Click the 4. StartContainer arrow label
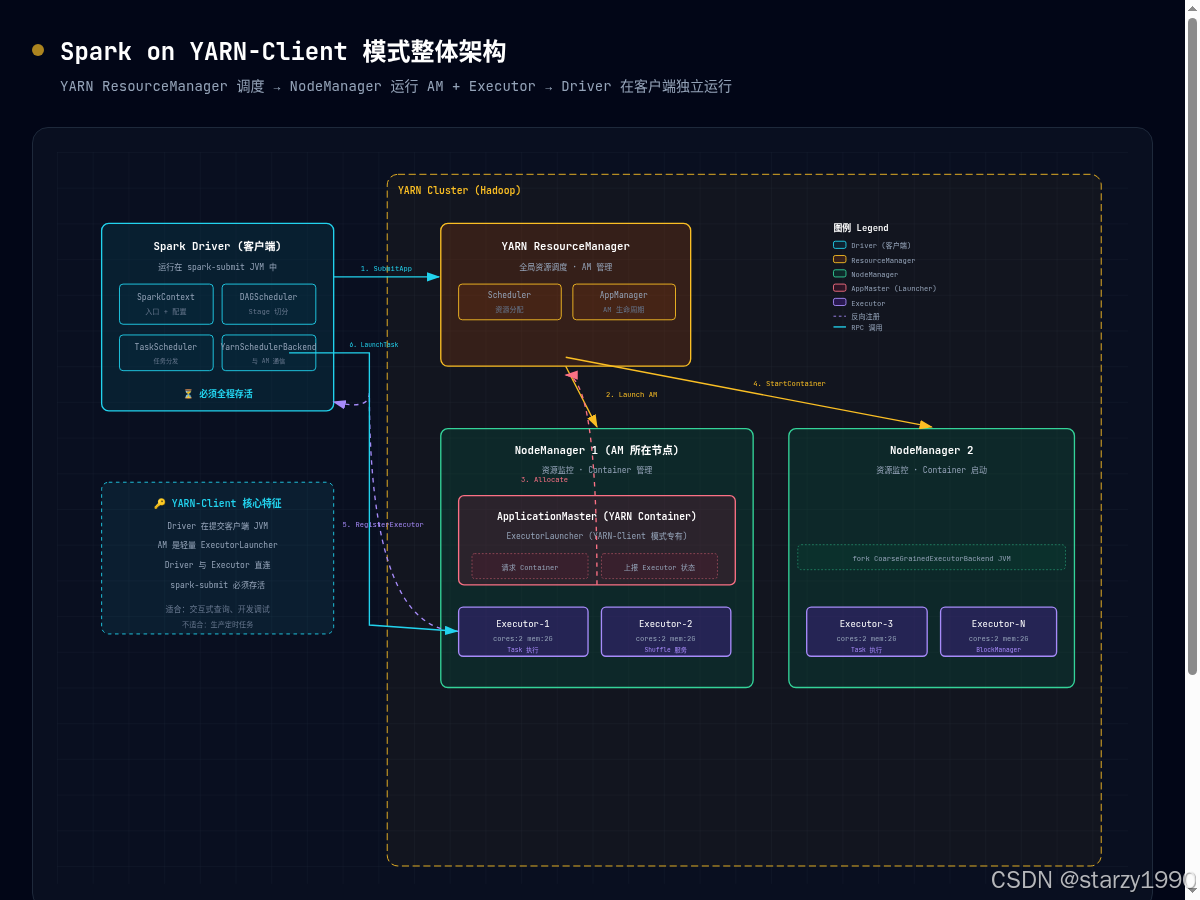This screenshot has width=1200, height=900. 789,384
